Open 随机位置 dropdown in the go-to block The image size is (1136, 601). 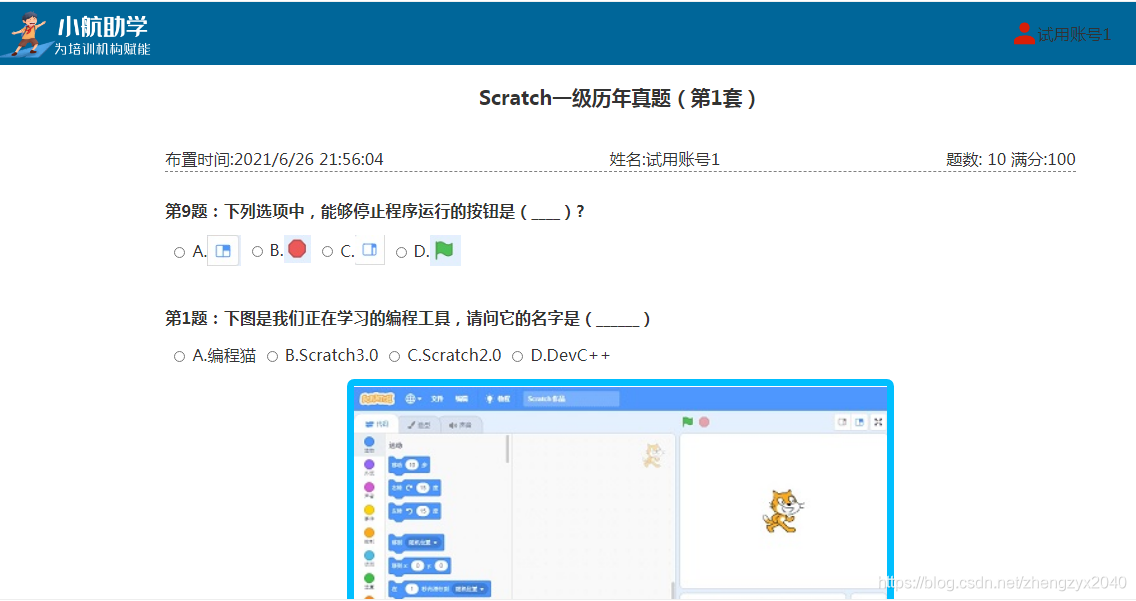[x=424, y=542]
